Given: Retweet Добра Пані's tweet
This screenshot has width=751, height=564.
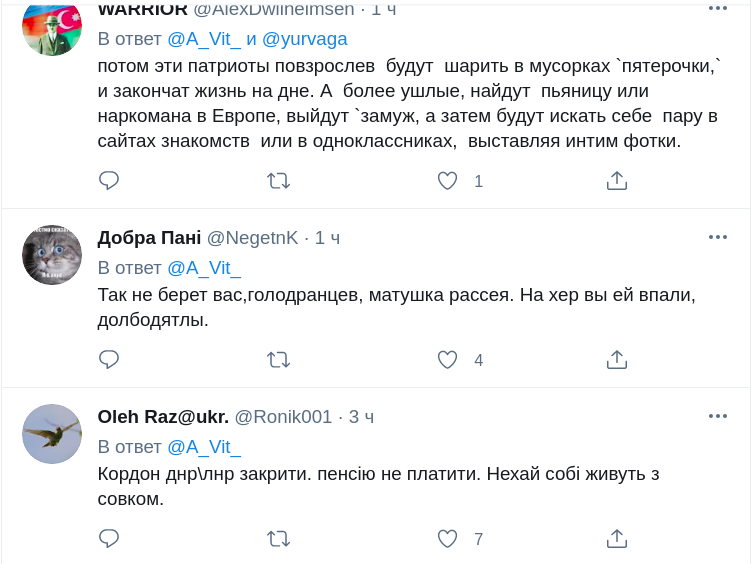Looking at the screenshot, I should [279, 360].
